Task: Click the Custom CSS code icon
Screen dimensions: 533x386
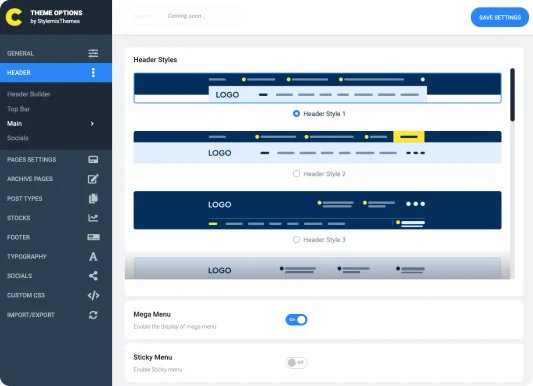Action: 93,295
